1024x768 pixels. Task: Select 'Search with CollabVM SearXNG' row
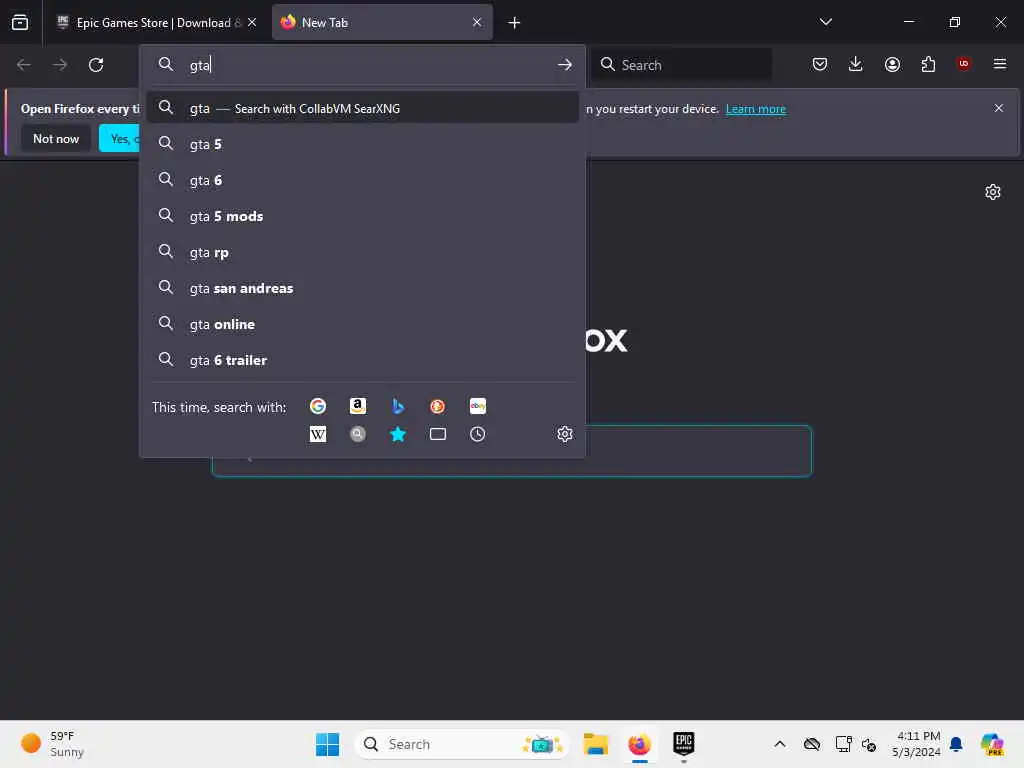pos(362,108)
